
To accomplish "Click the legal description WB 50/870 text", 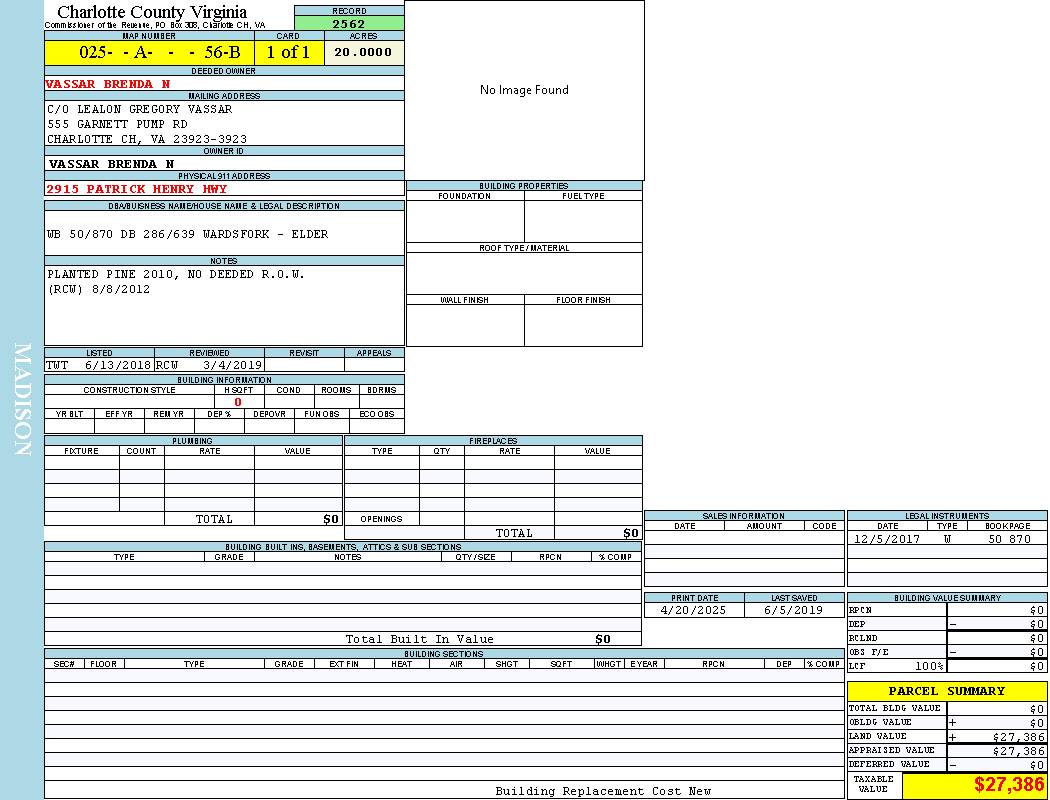I will (187, 234).
